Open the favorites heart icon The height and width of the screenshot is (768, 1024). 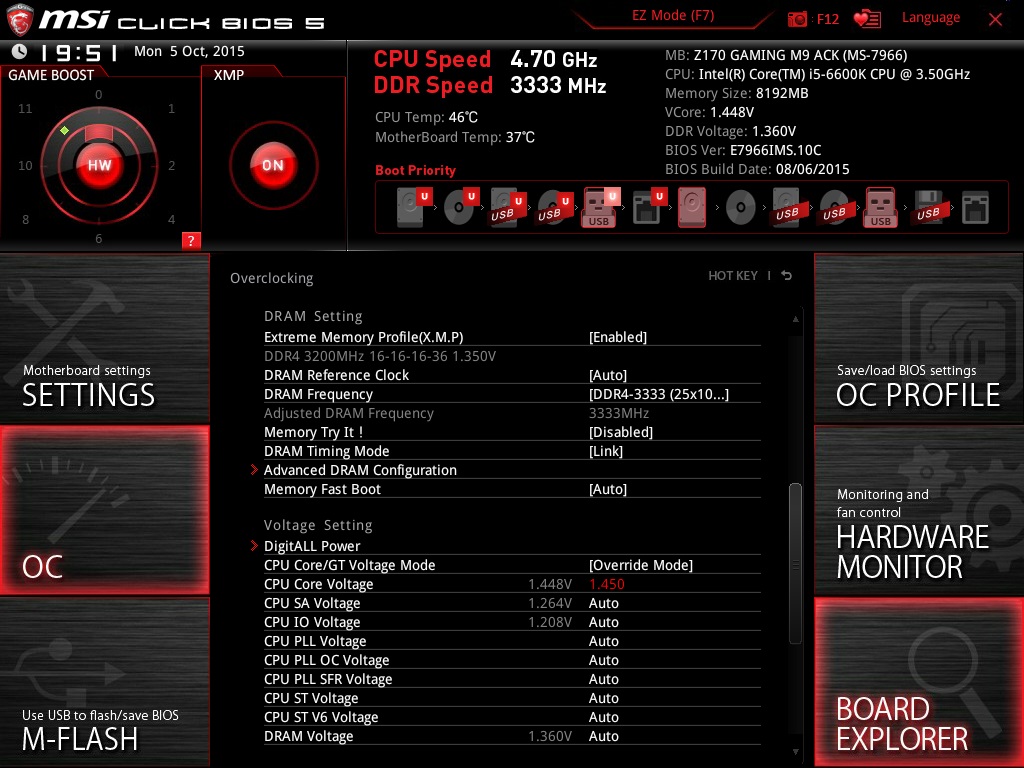click(867, 19)
